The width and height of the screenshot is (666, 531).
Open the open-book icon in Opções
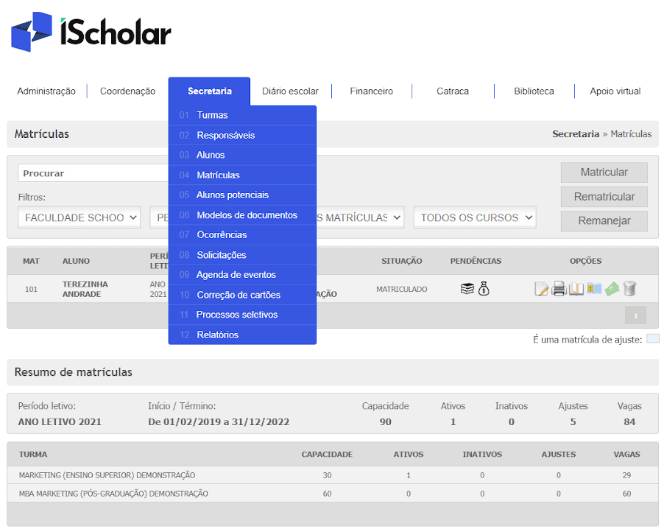[x=576, y=289]
